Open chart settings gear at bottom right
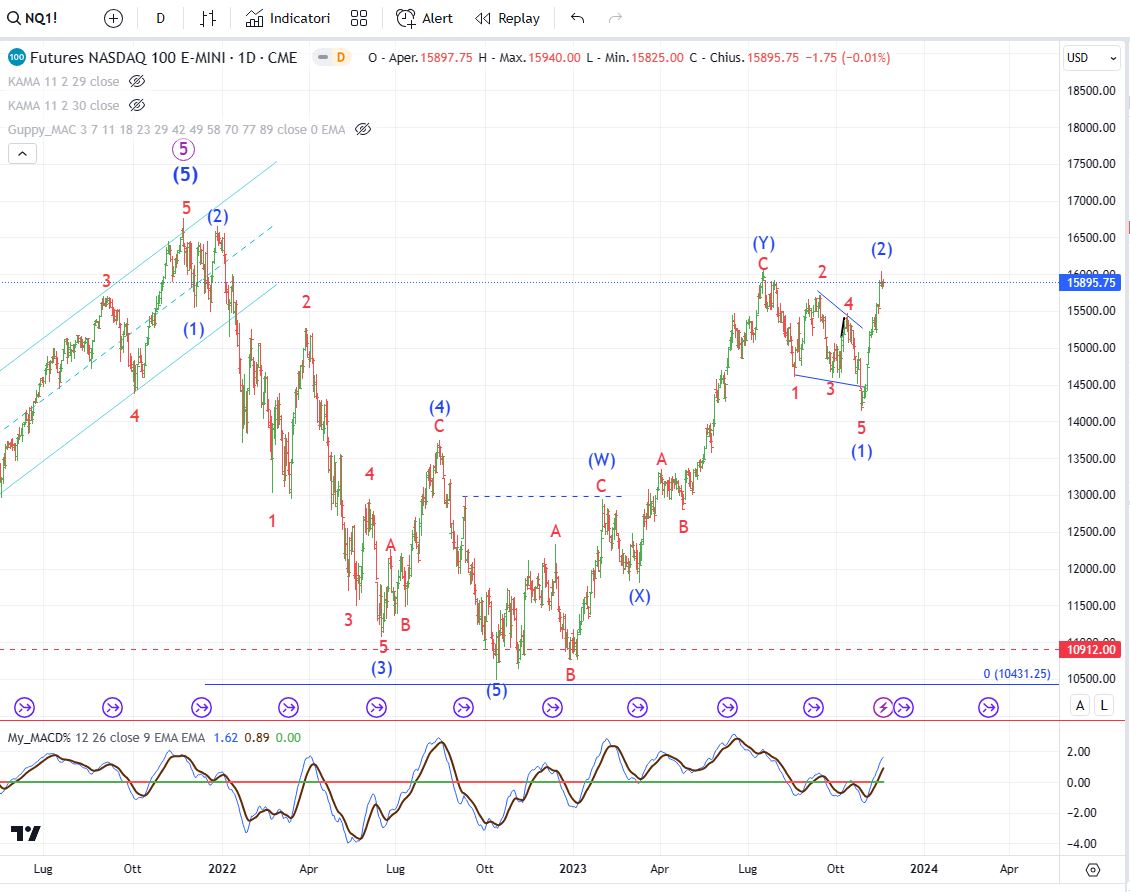Viewport: 1130px width, 892px height. coord(1093,870)
